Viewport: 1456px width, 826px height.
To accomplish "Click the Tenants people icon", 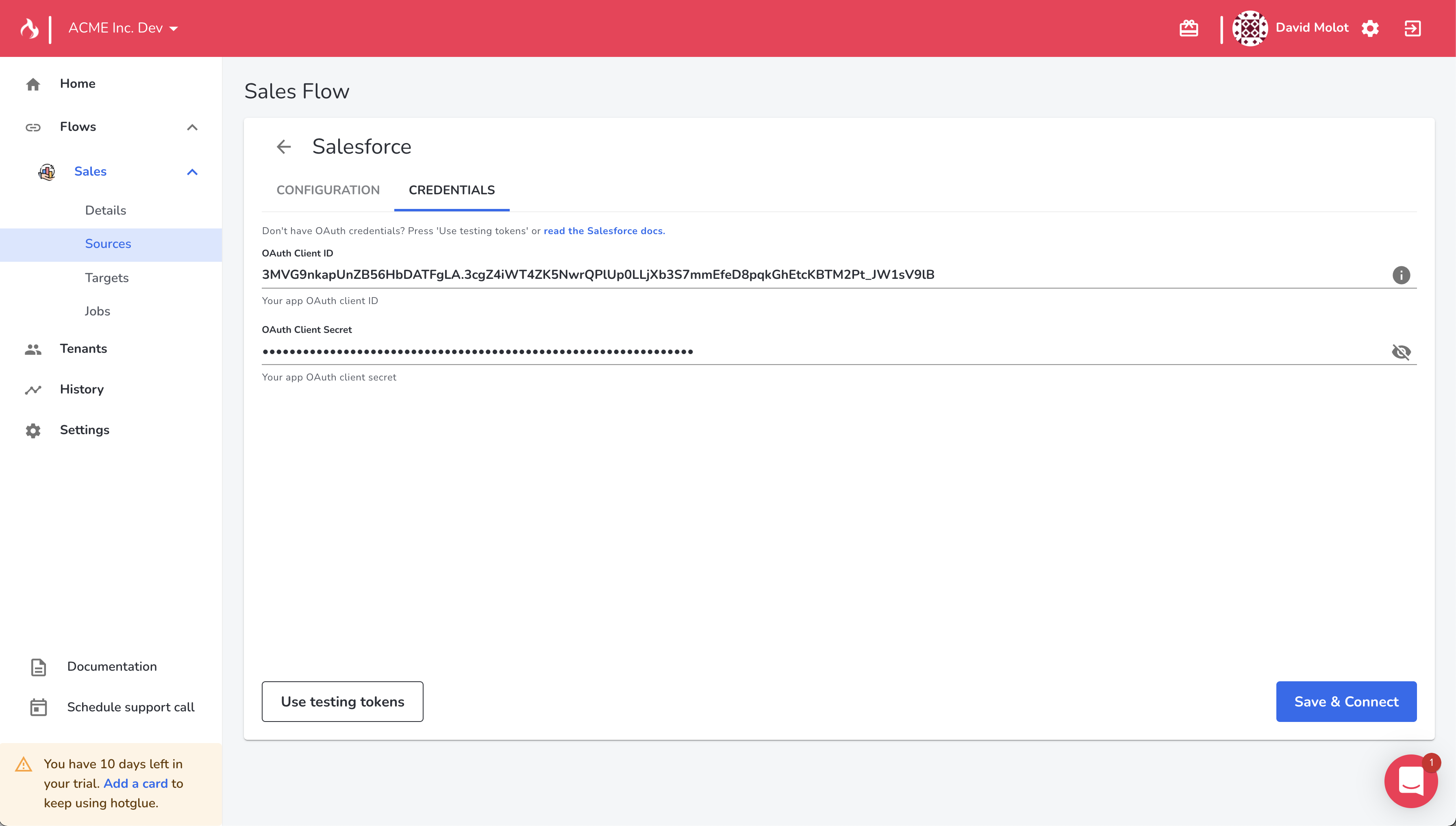I will pyautogui.click(x=33, y=349).
